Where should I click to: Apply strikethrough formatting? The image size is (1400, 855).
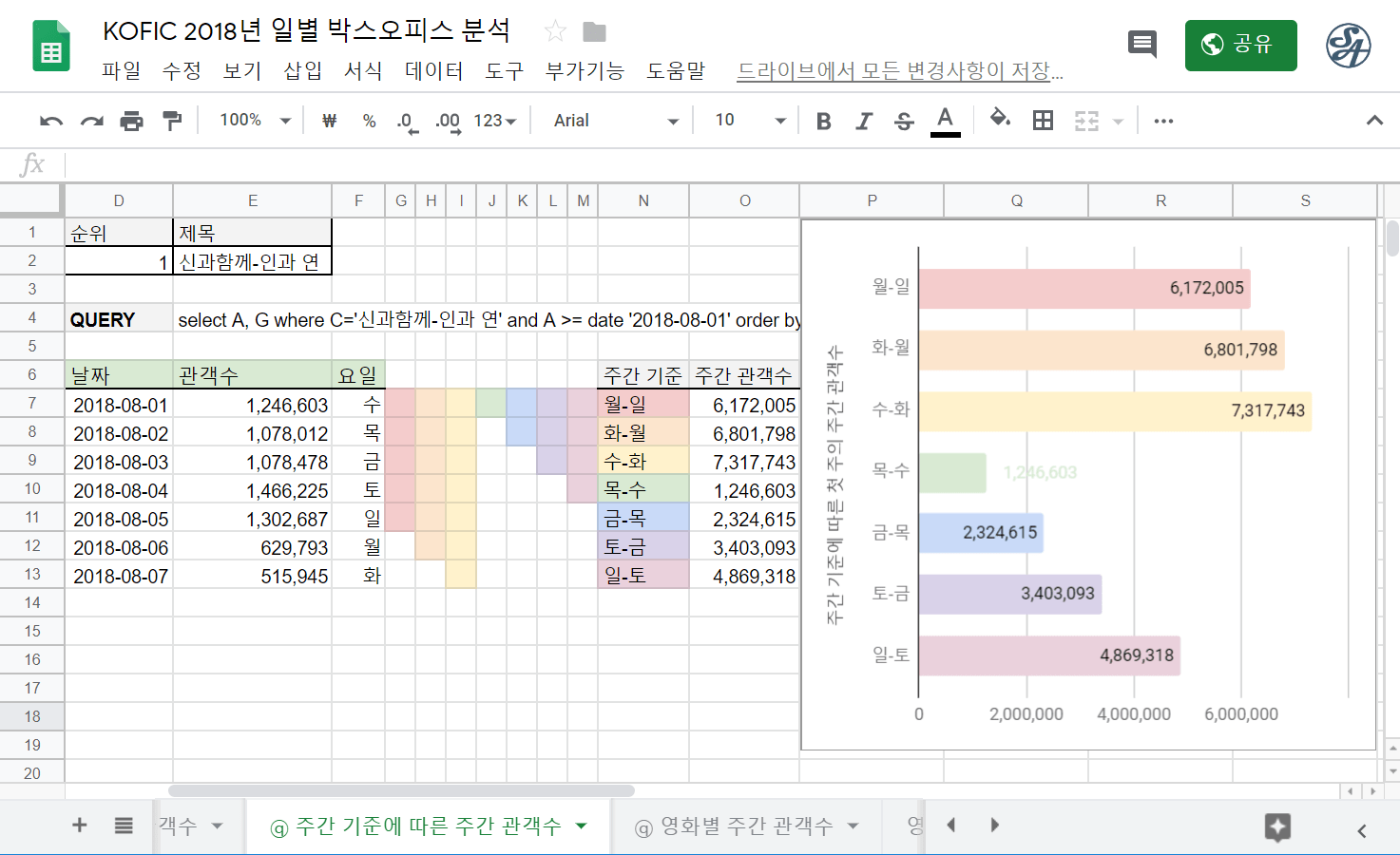pyautogui.click(x=904, y=121)
